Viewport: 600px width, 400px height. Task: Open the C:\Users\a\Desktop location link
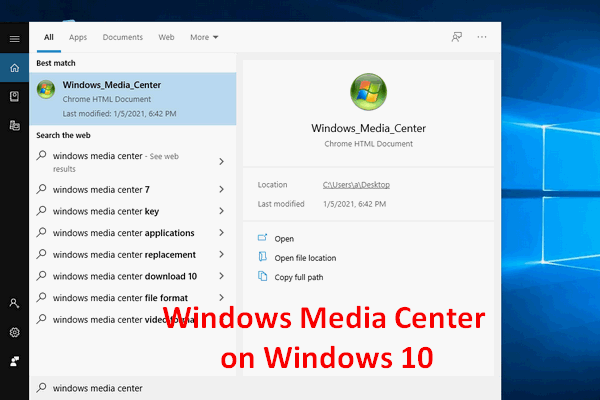[x=356, y=185]
